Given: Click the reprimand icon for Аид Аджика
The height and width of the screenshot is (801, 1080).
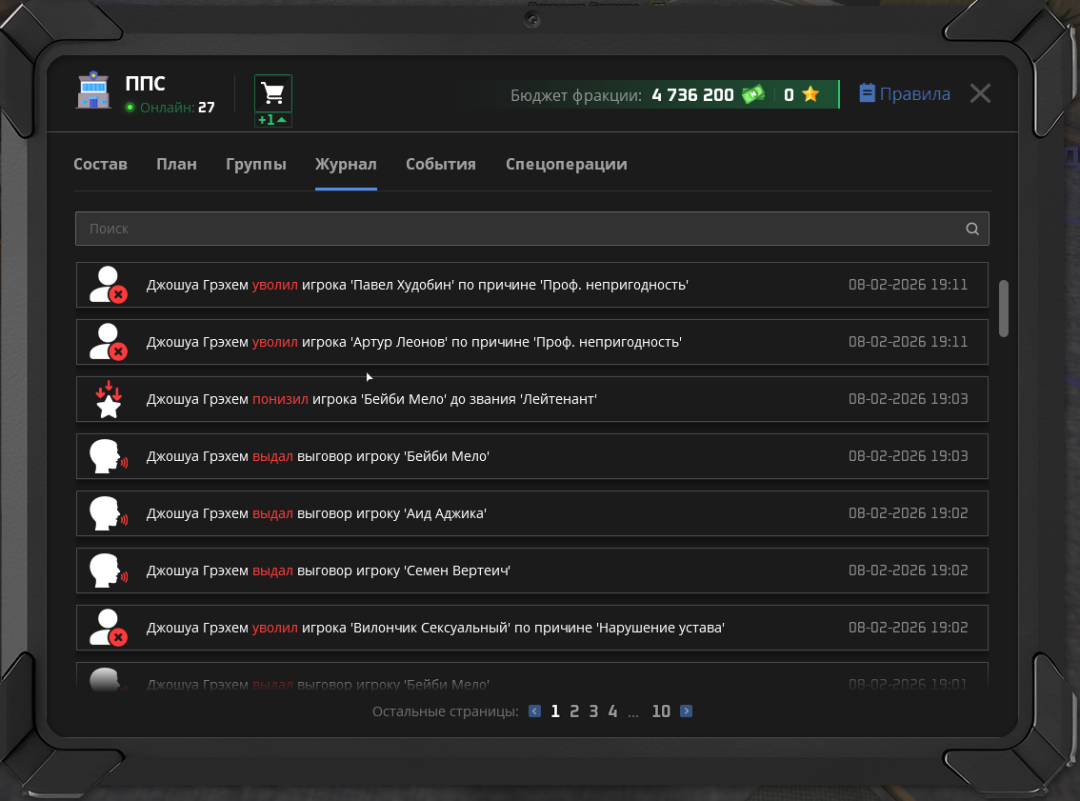Looking at the screenshot, I should click(x=107, y=514).
